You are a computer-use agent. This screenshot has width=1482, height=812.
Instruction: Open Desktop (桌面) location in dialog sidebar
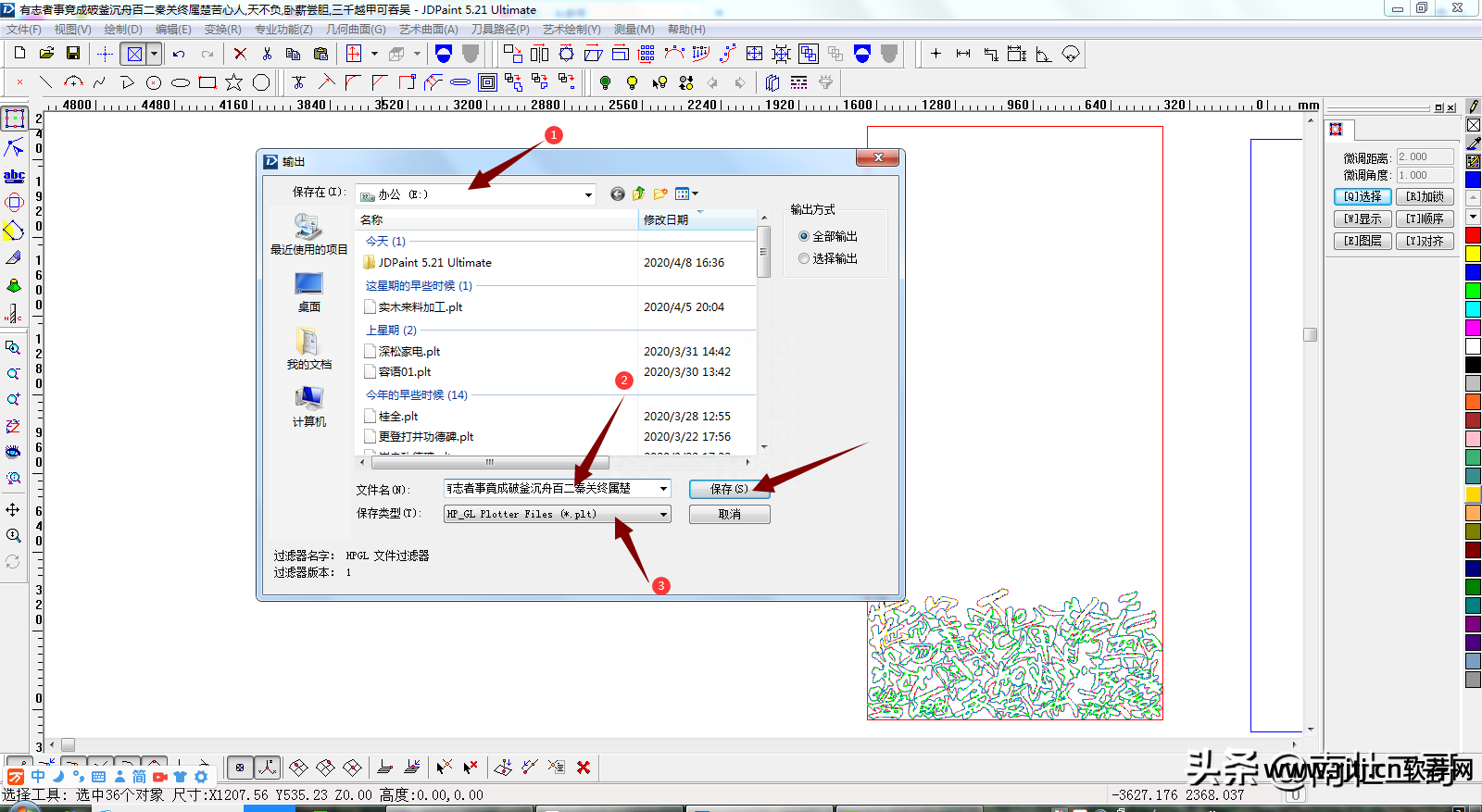[x=308, y=293]
